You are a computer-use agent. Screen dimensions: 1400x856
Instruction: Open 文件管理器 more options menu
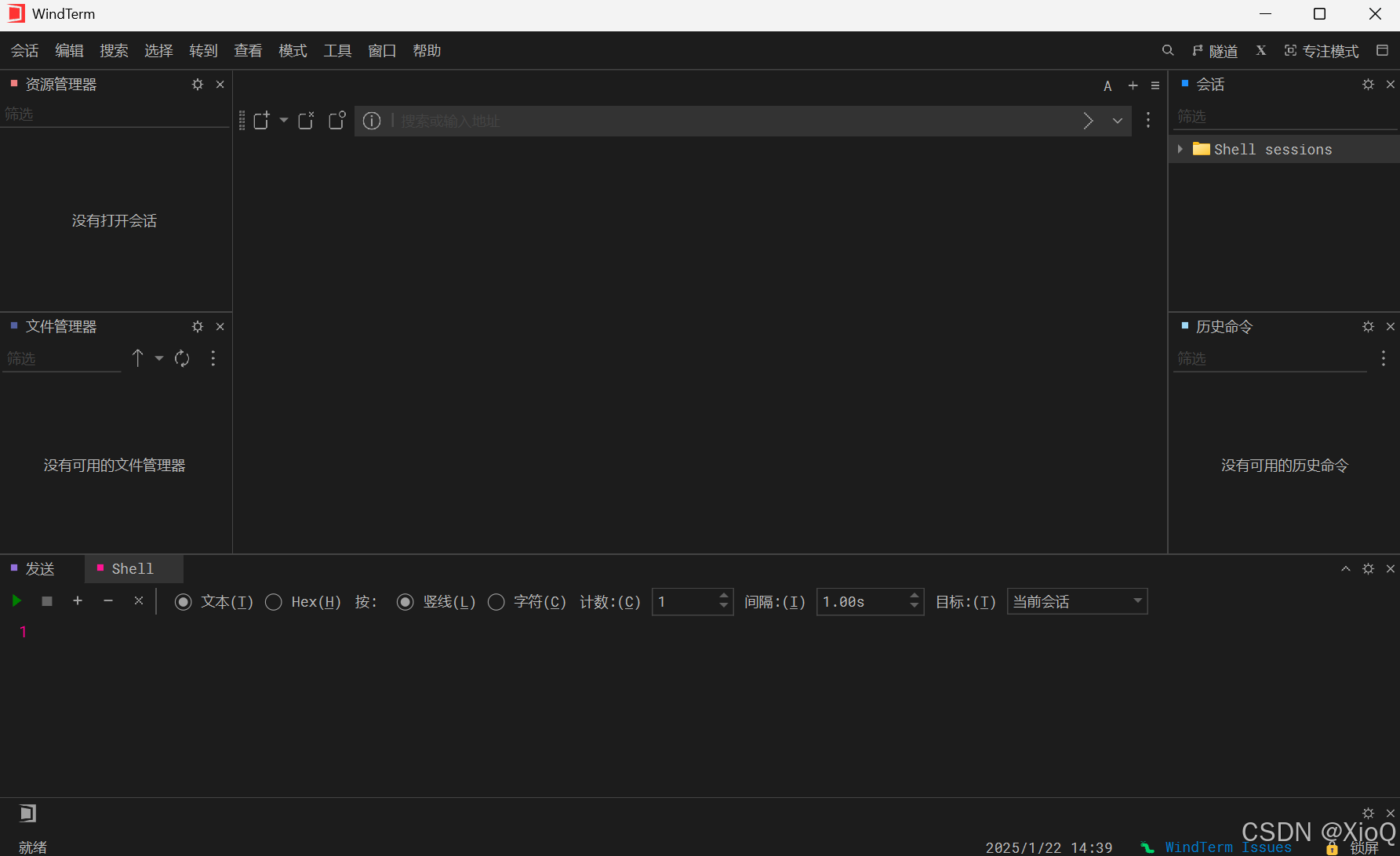[x=213, y=358]
